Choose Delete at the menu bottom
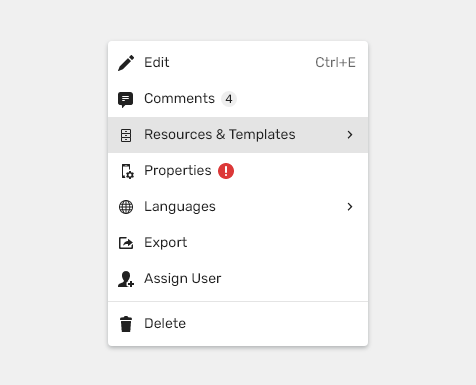Image resolution: width=476 pixels, height=385 pixels. [238, 324]
